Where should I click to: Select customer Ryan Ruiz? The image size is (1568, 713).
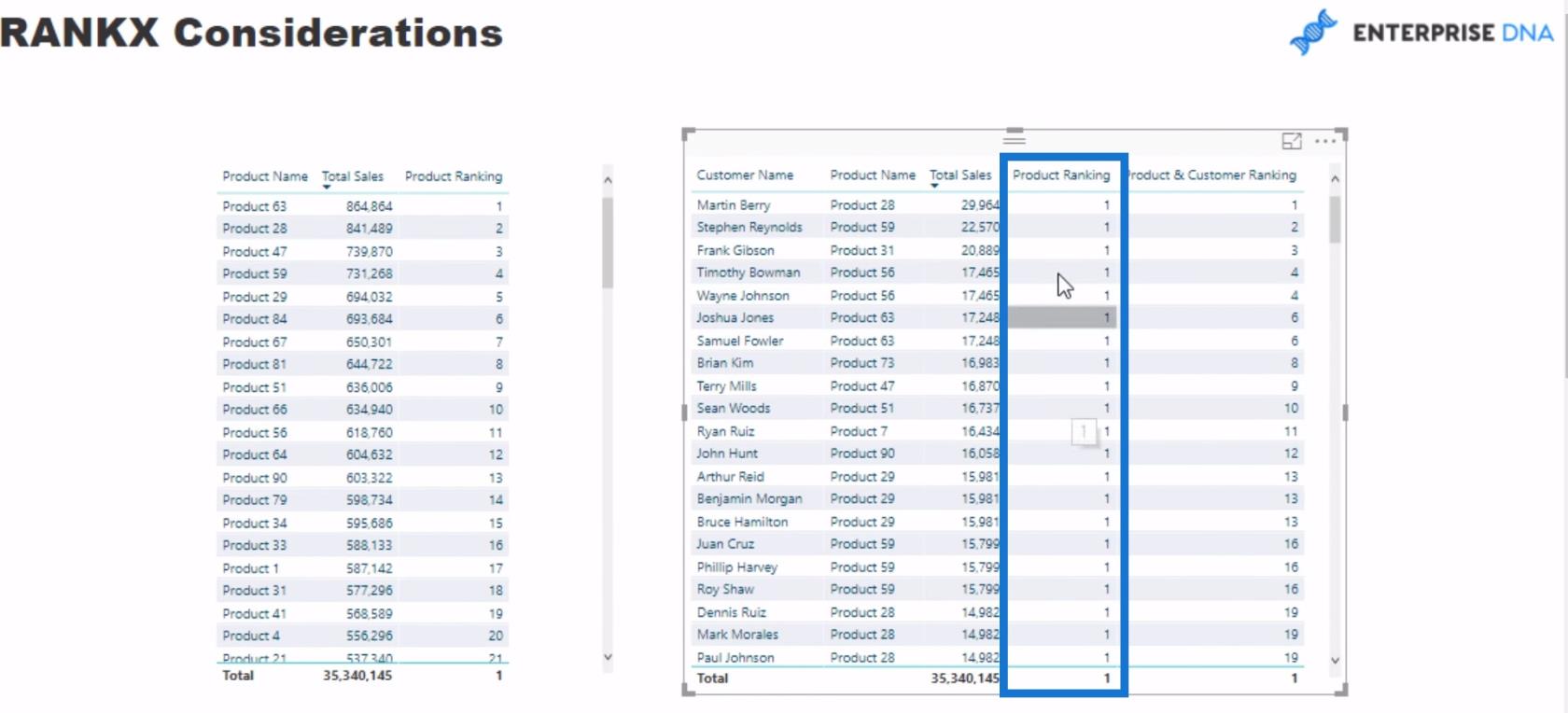pyautogui.click(x=725, y=432)
